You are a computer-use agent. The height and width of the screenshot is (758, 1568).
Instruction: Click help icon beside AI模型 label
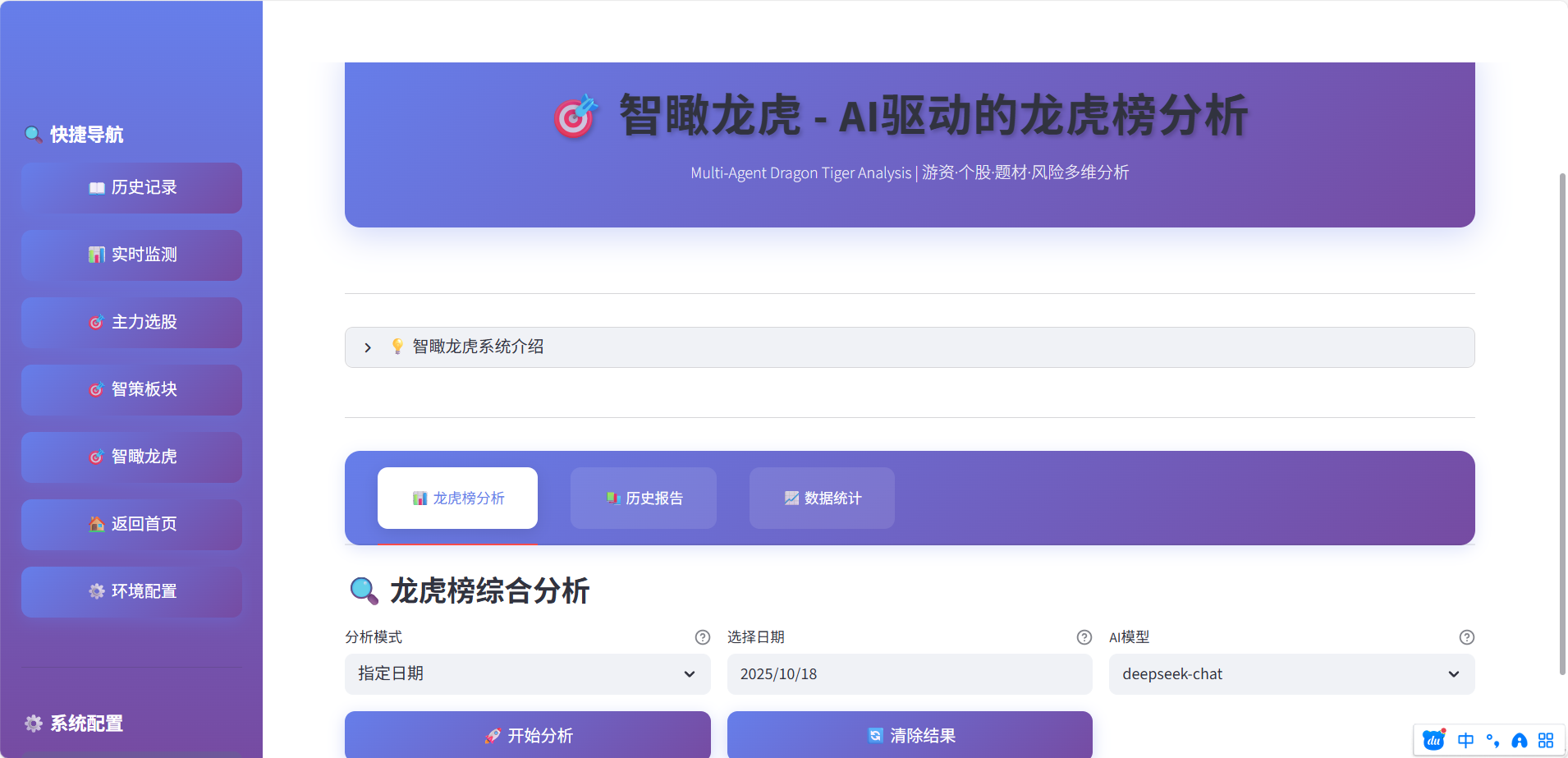1466,637
